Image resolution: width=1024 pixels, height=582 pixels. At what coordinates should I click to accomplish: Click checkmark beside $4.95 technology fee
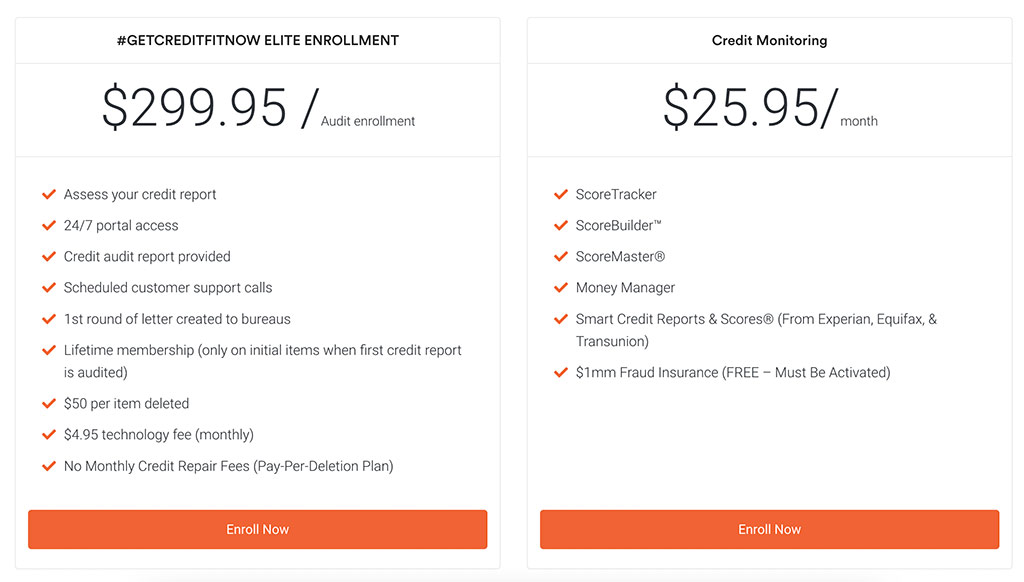(x=48, y=435)
